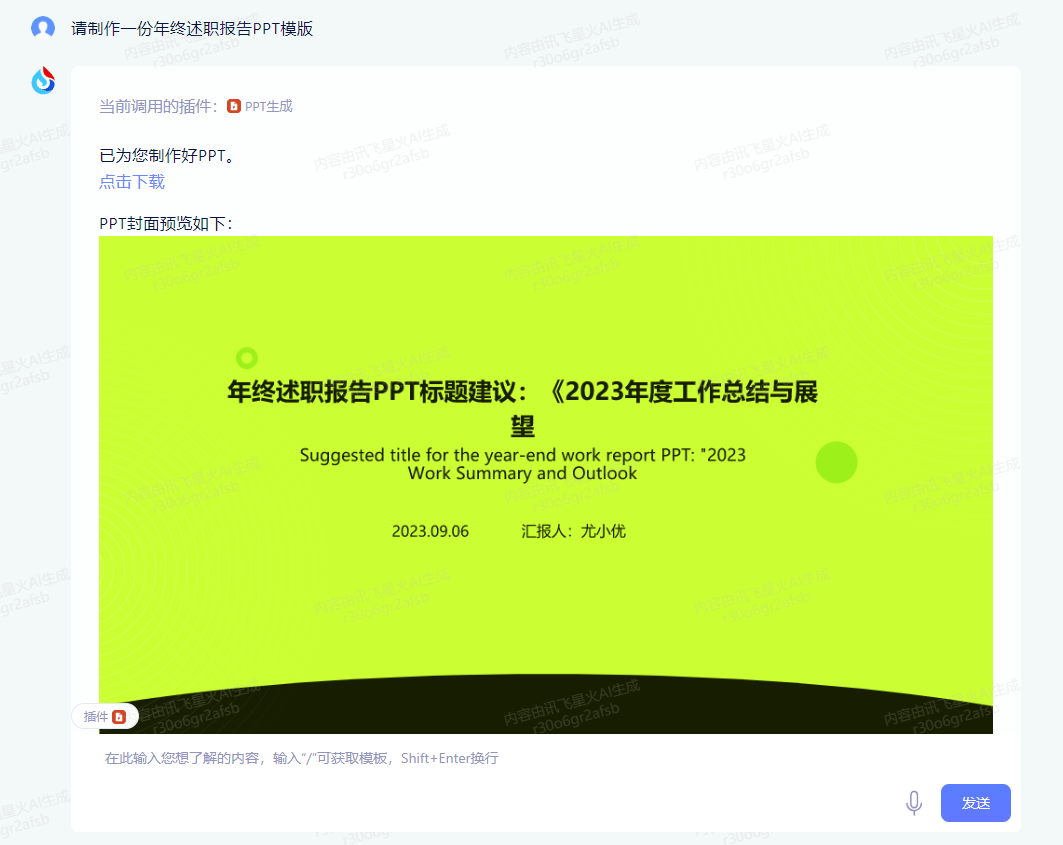This screenshot has height=845, width=1063.
Task: Click the PPT icon inside the 插件 pill
Action: coord(119,716)
